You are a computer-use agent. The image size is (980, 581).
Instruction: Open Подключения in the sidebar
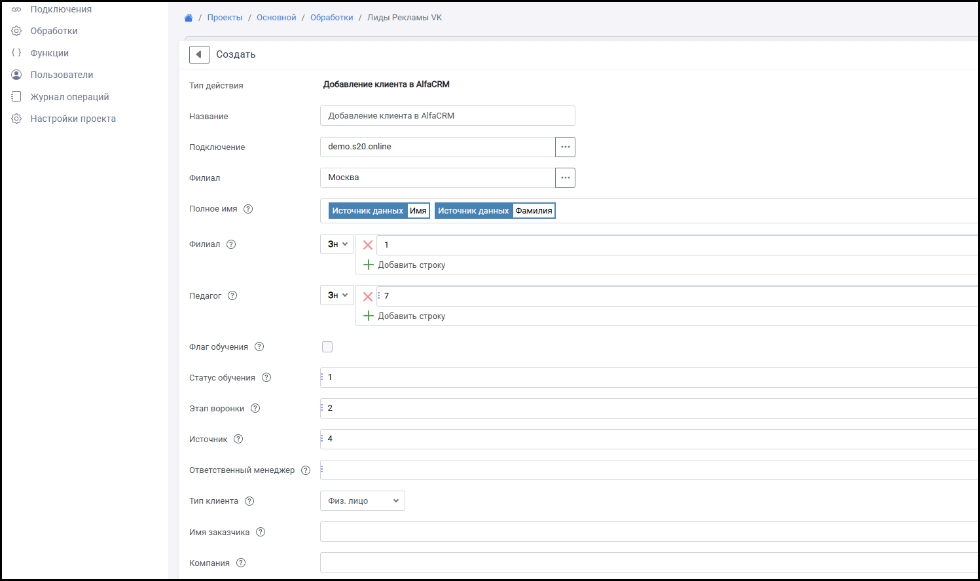point(61,9)
